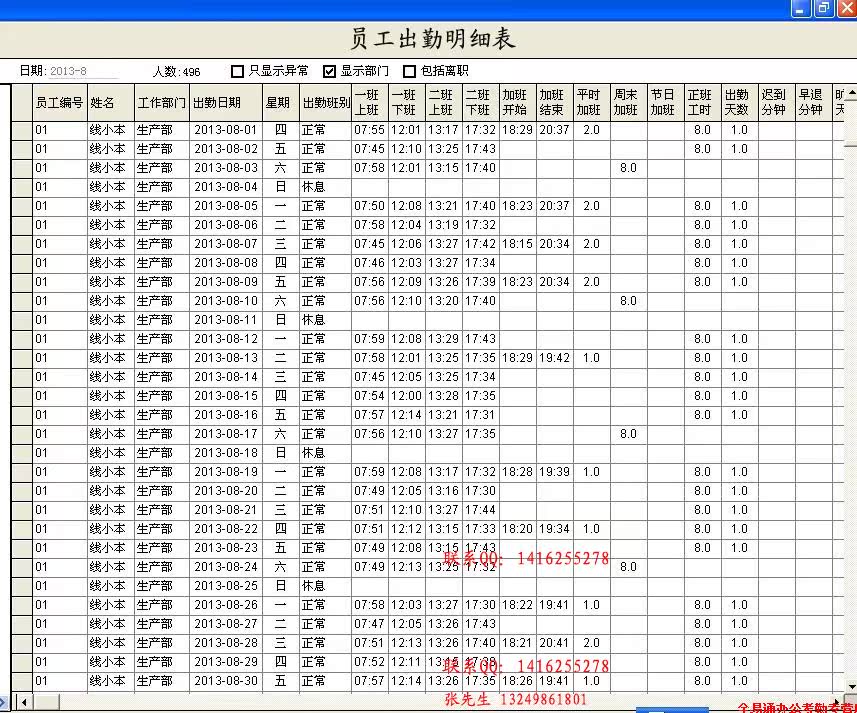This screenshot has width=857, height=713.
Task: Click the 日期 field showing 2013-8
Action: 82,71
